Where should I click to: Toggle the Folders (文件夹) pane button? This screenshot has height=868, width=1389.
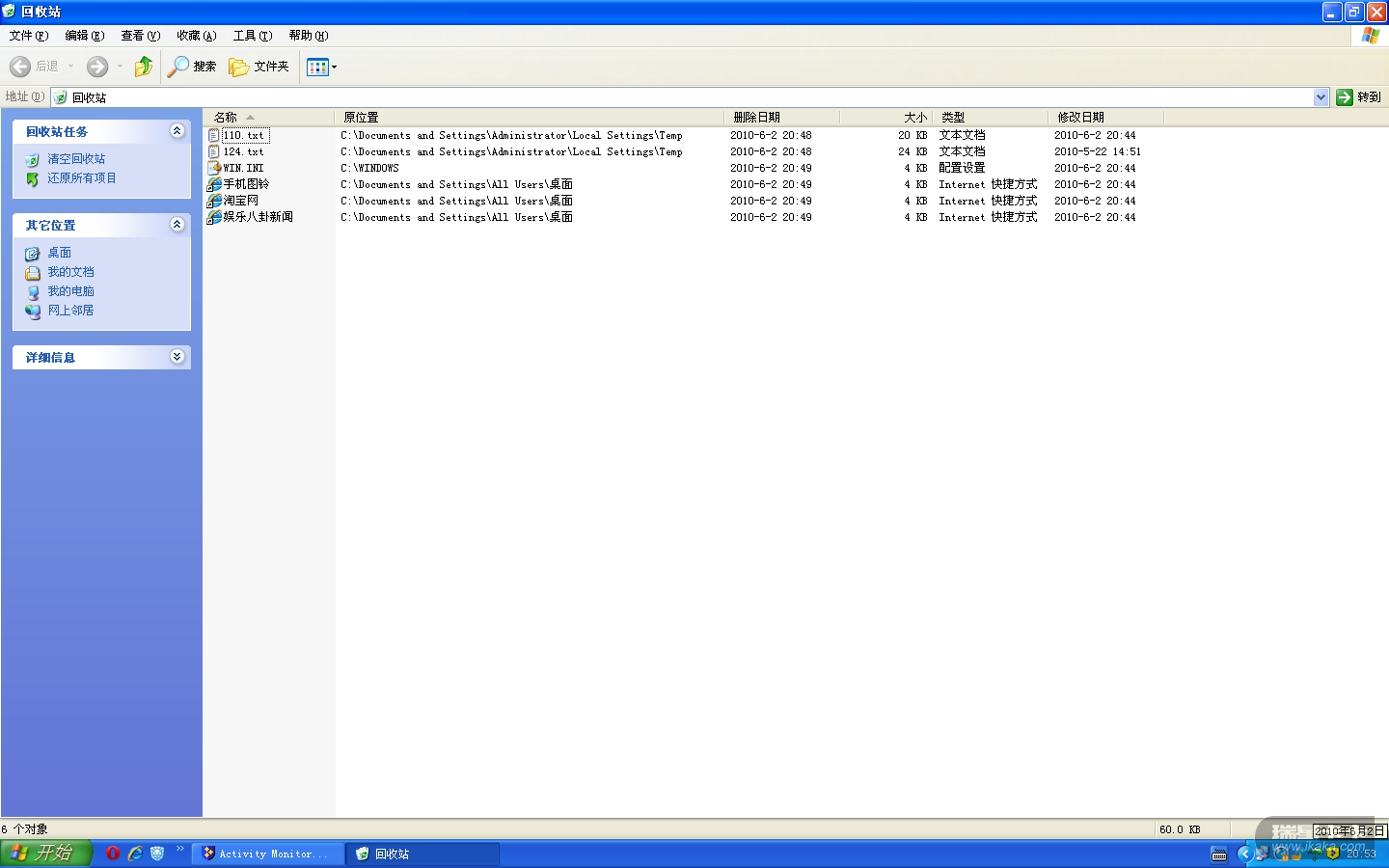[259, 67]
